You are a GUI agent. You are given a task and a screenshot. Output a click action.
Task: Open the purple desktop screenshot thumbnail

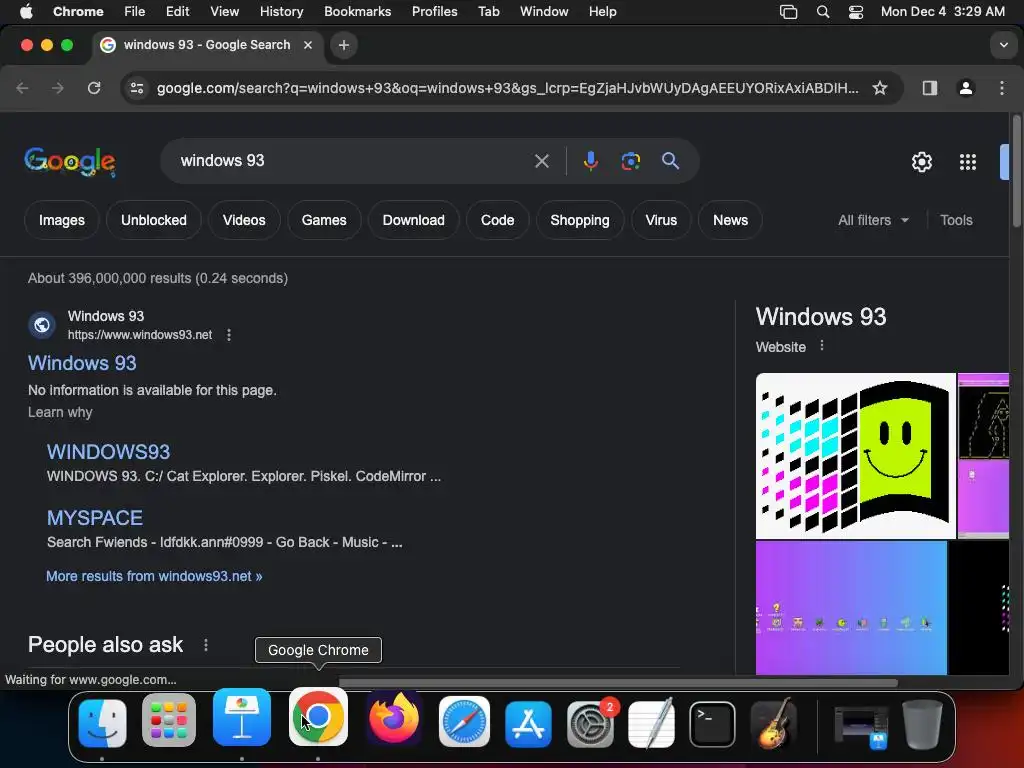(x=851, y=608)
